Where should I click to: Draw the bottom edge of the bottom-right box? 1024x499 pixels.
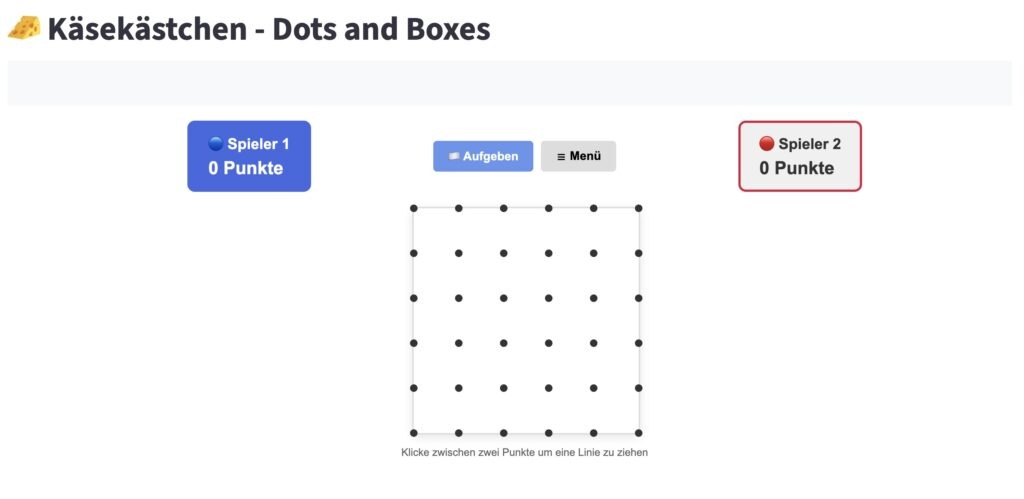pyautogui.click(x=616, y=433)
